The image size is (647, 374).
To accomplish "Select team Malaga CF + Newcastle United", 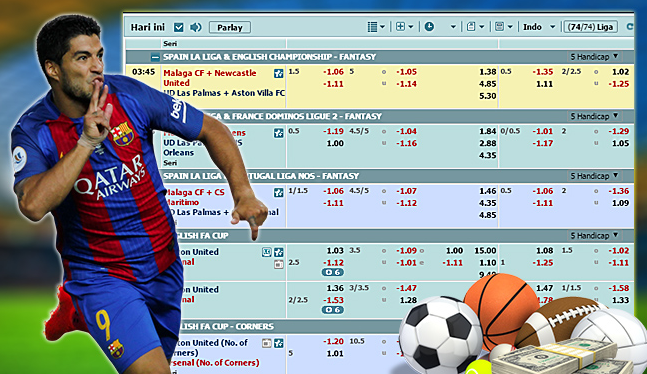I will click(x=210, y=78).
